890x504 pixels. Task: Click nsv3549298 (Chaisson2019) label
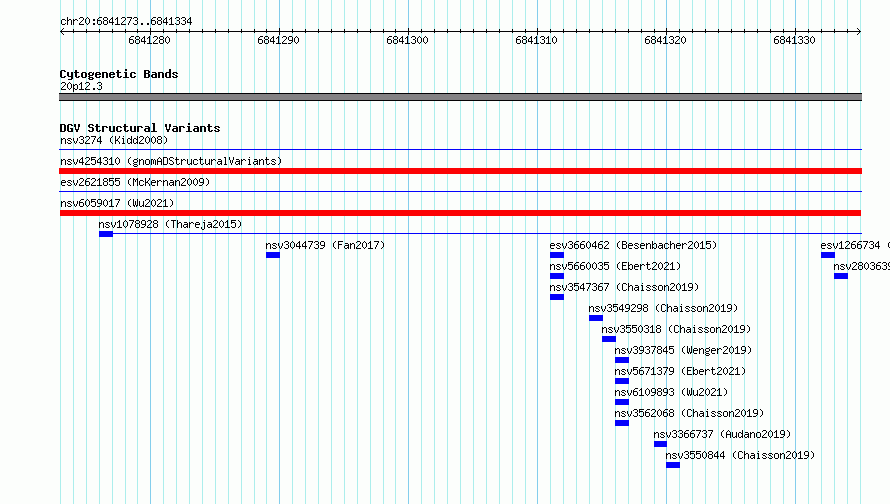(x=663, y=308)
